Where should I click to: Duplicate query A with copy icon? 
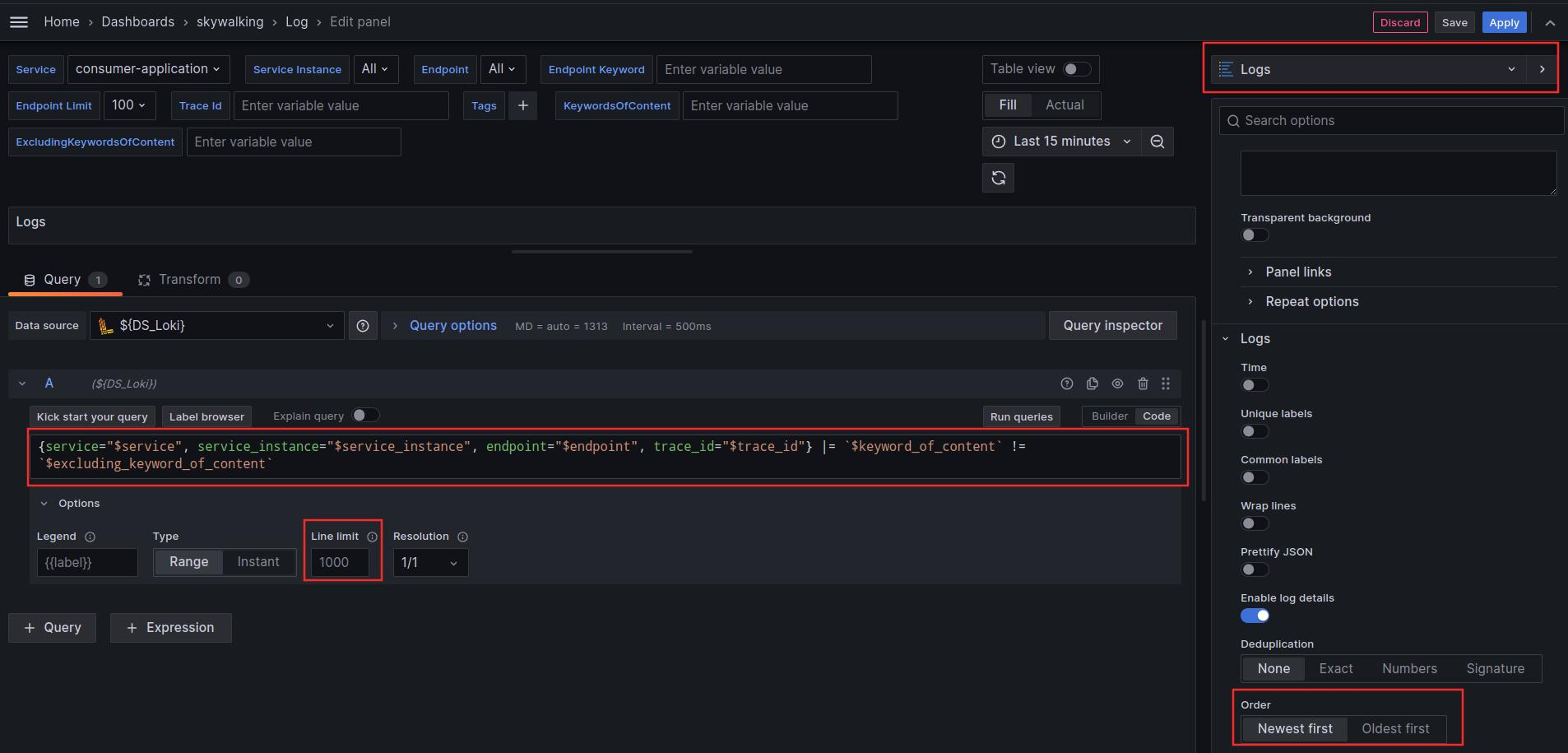tap(1092, 383)
